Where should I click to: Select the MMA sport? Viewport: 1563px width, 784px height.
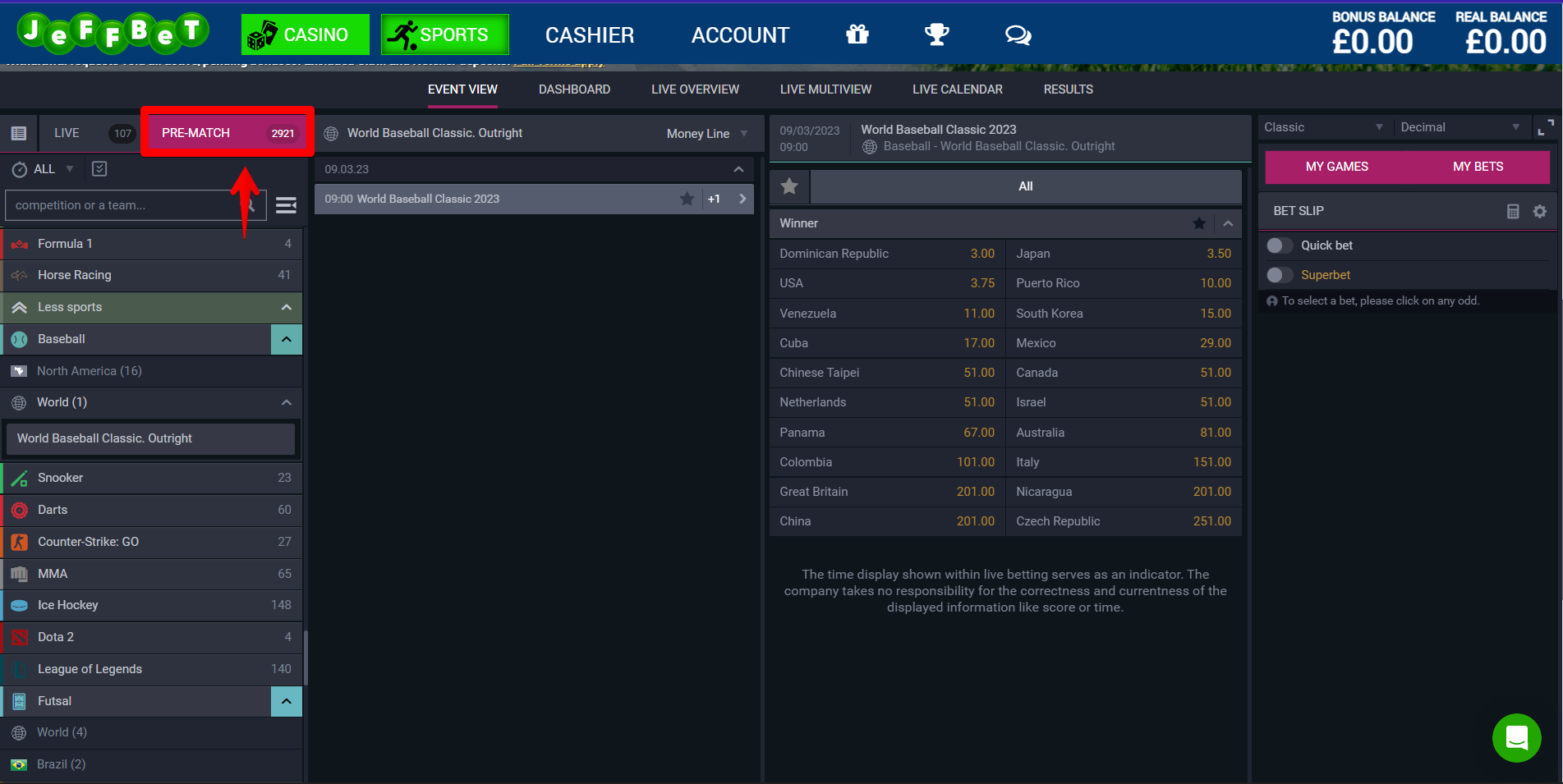click(152, 574)
